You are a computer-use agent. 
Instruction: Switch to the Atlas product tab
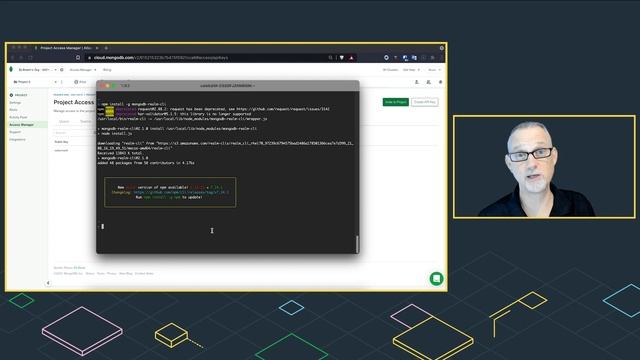(x=80, y=82)
